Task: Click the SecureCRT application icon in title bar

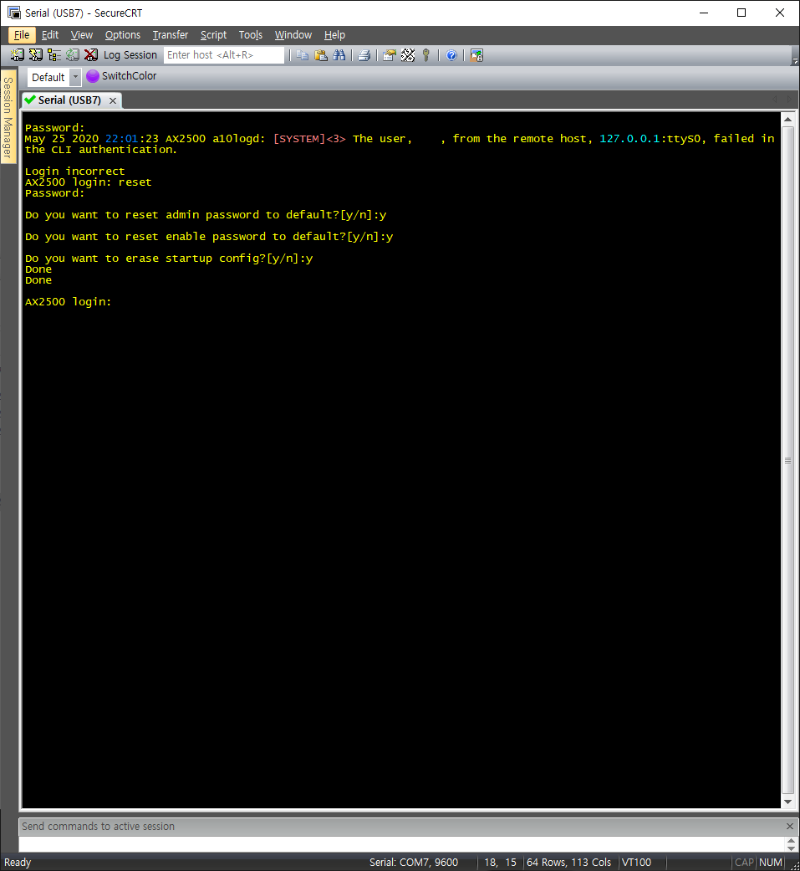Action: 13,12
